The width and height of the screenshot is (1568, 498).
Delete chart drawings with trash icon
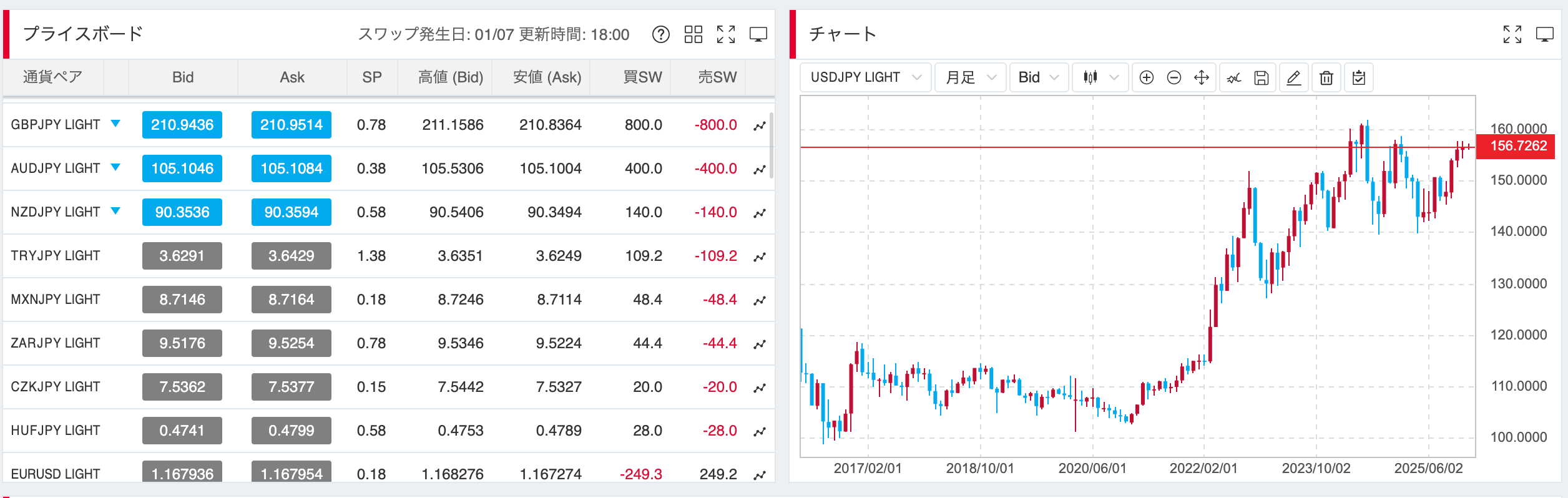coord(1326,77)
